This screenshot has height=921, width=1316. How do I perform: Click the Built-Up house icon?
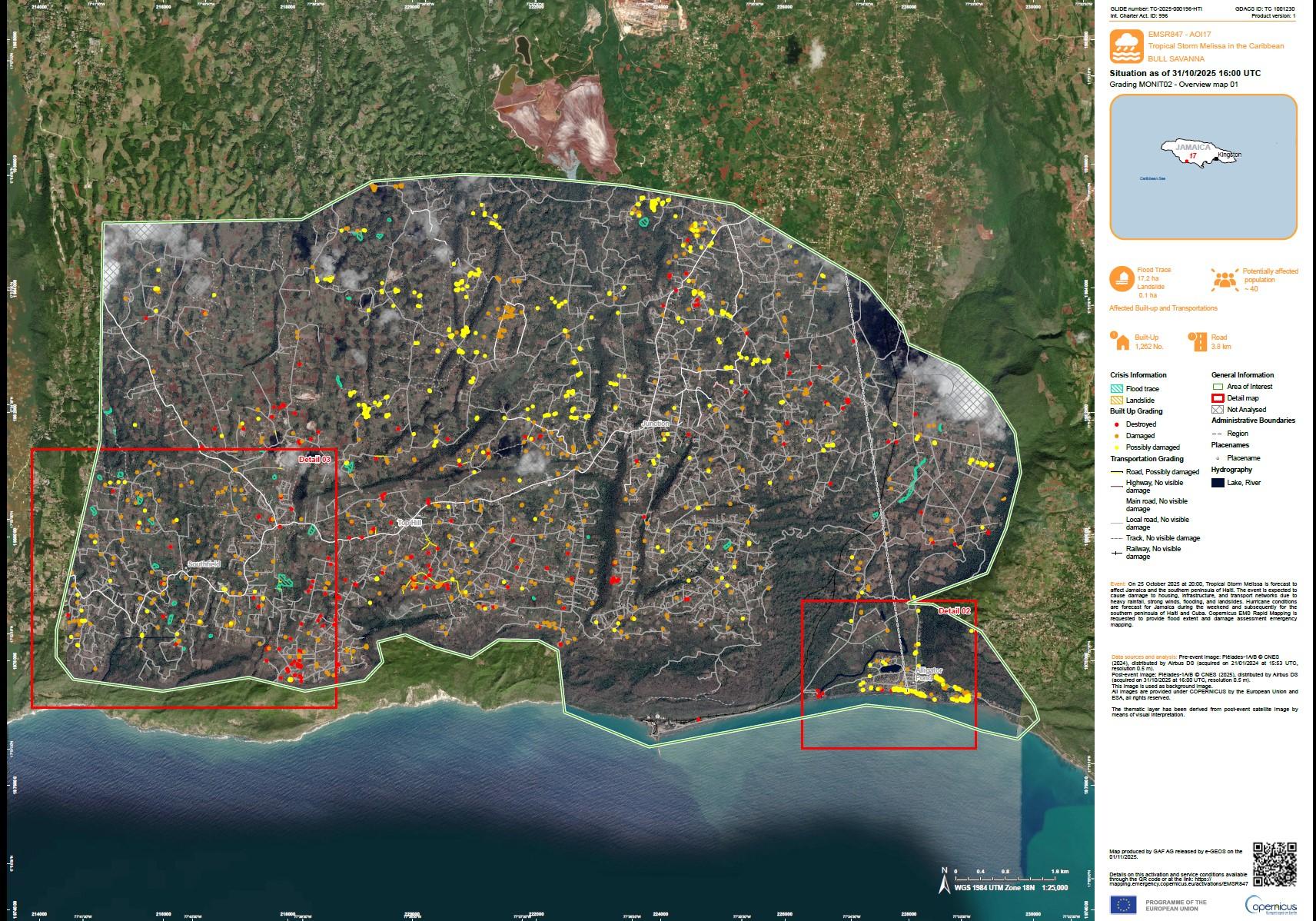click(1120, 342)
